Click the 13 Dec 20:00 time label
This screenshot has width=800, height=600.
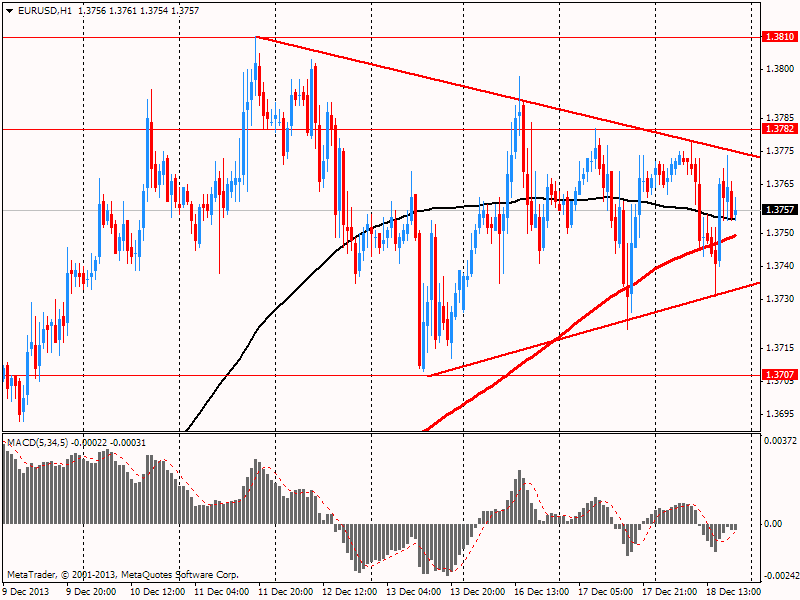pos(478,592)
